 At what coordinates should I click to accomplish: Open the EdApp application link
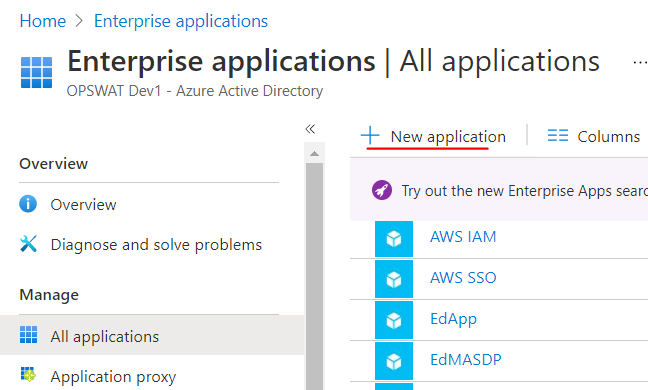453,319
